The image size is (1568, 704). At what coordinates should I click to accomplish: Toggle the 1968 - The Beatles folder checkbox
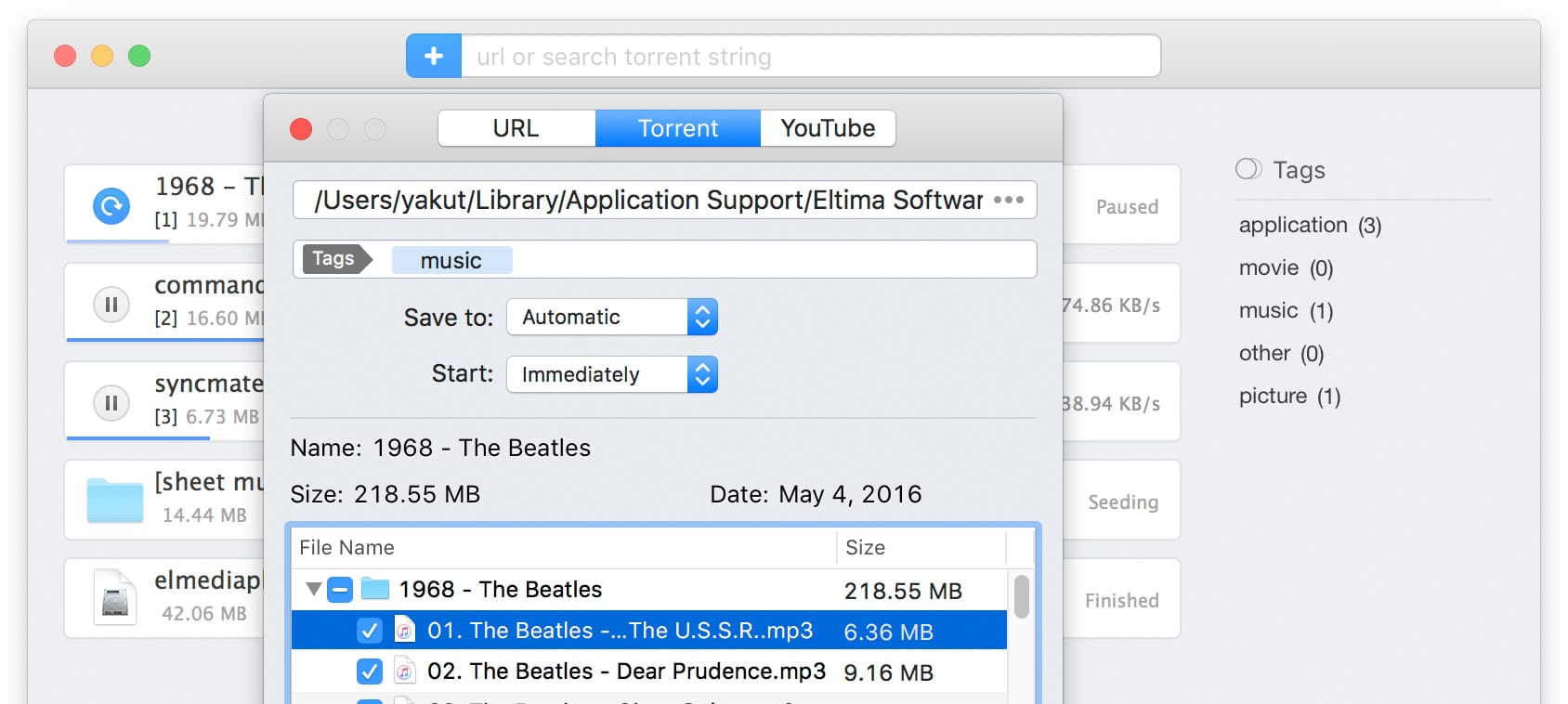(x=340, y=589)
